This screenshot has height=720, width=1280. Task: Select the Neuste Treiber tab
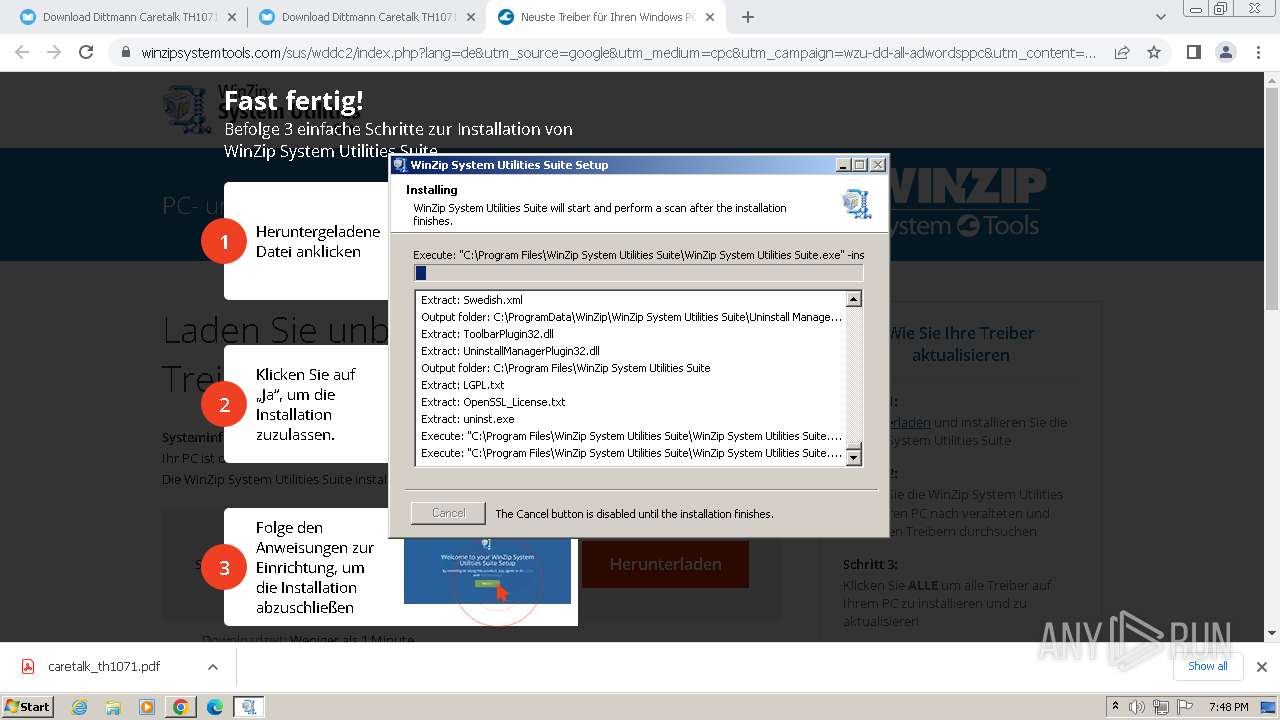[605, 17]
